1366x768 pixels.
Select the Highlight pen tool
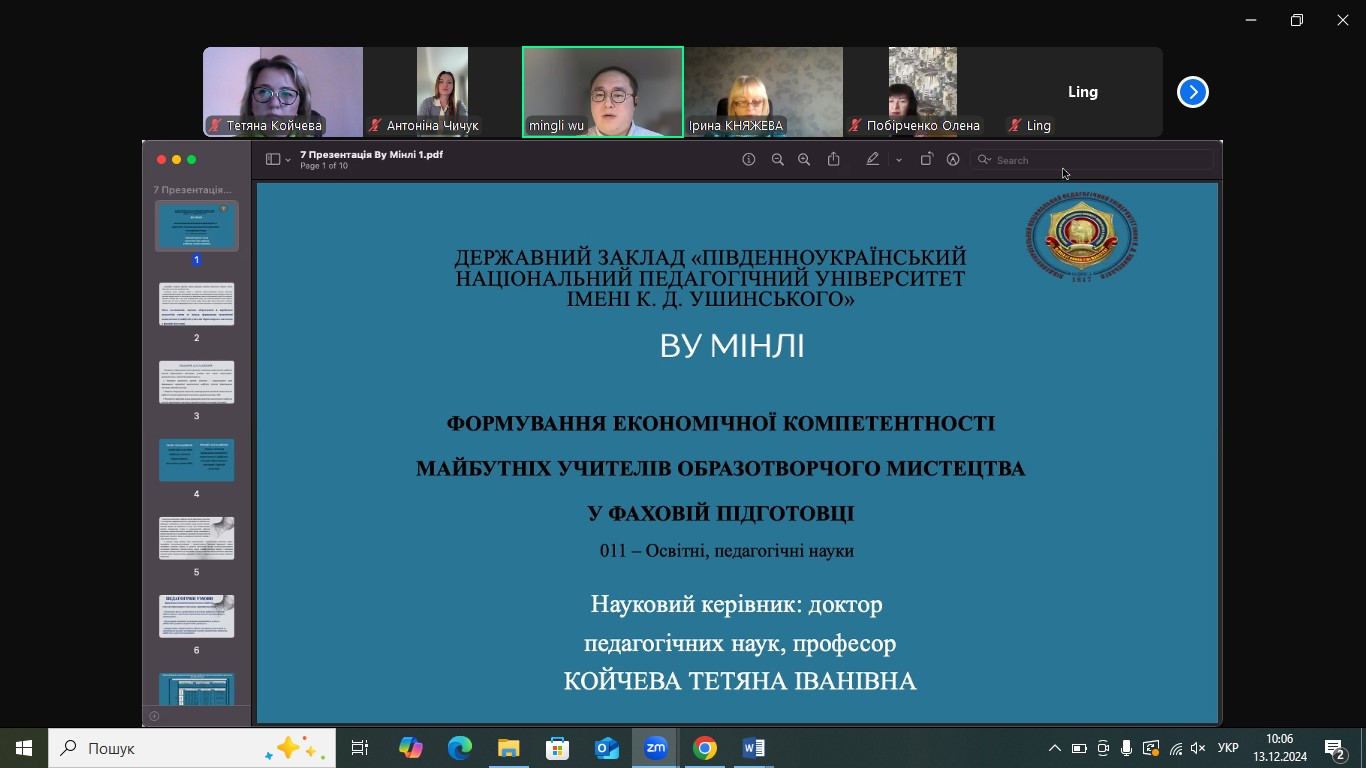pos(873,160)
